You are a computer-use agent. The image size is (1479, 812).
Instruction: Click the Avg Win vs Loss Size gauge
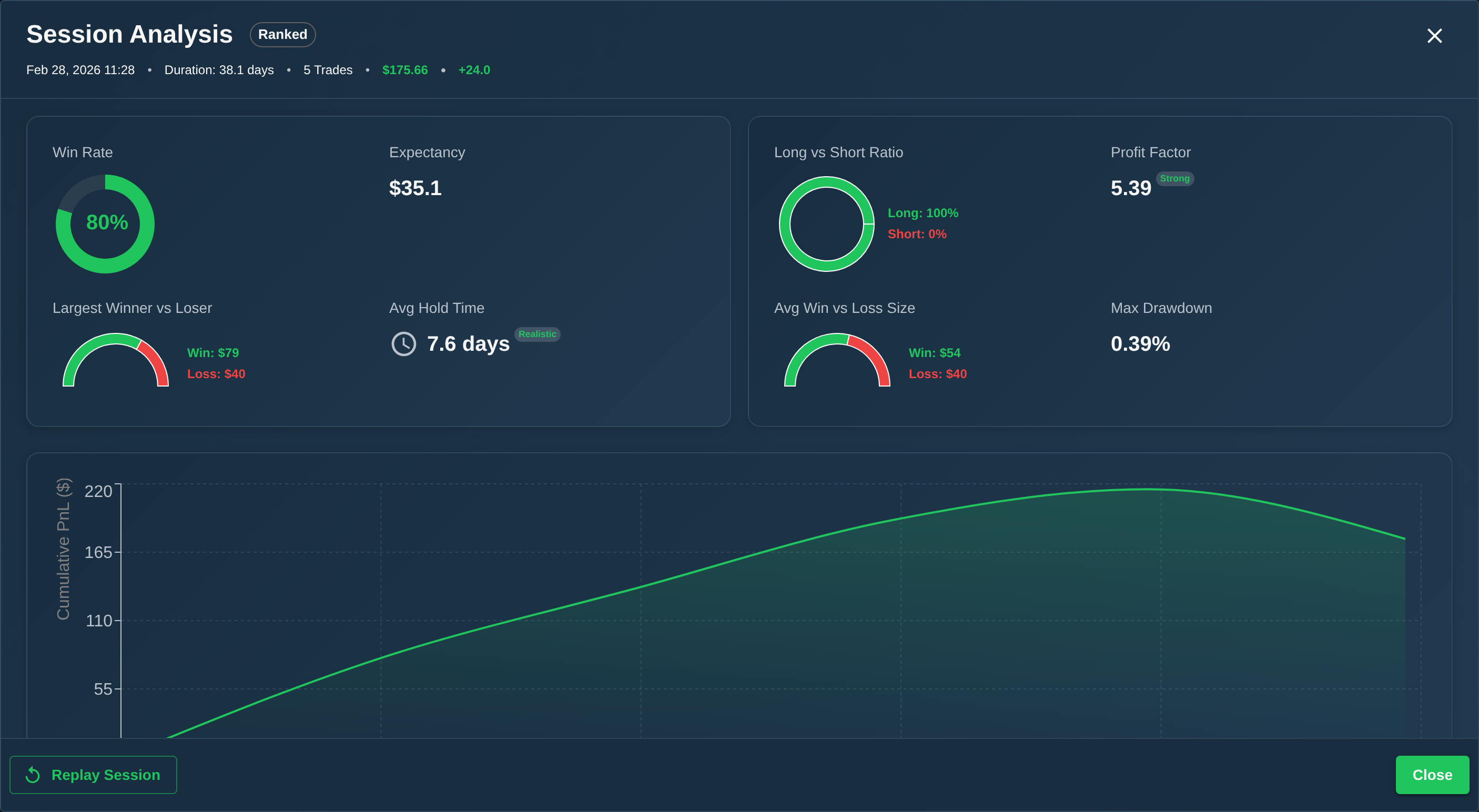[837, 362]
